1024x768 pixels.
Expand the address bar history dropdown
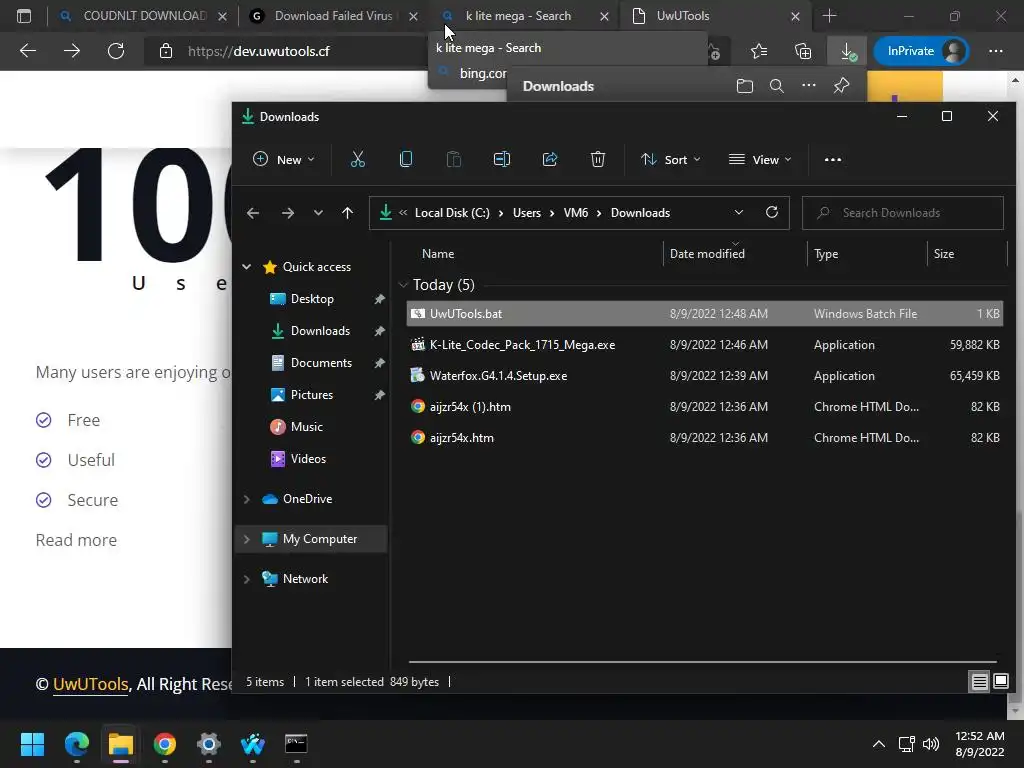click(x=739, y=212)
